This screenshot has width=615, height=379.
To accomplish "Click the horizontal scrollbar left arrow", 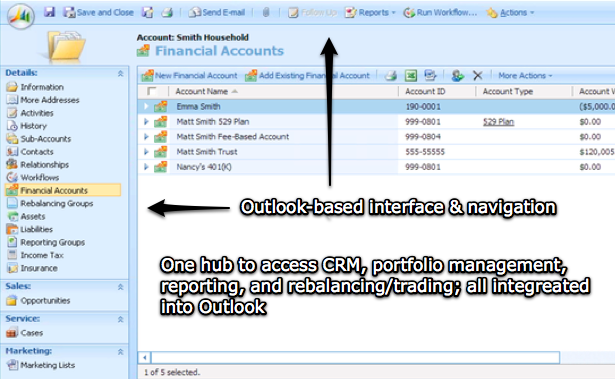I will tap(145, 357).
